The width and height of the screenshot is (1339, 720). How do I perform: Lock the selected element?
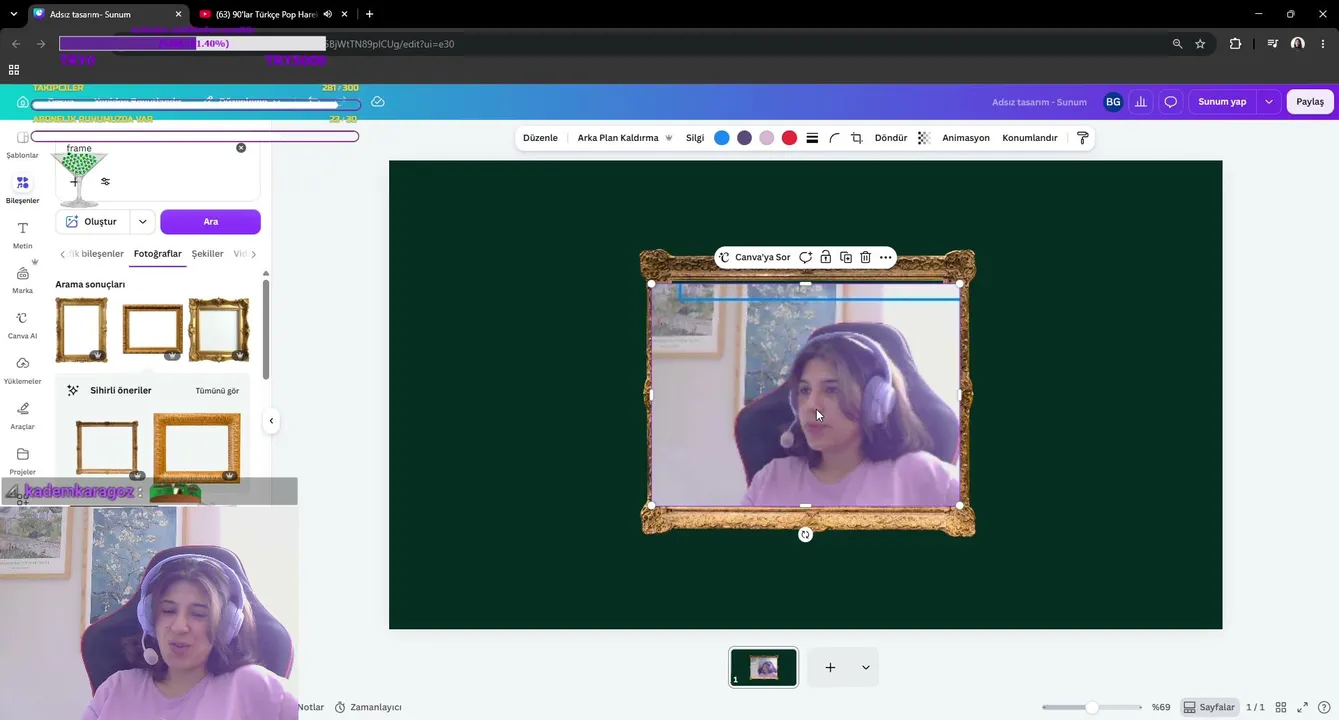pos(825,257)
